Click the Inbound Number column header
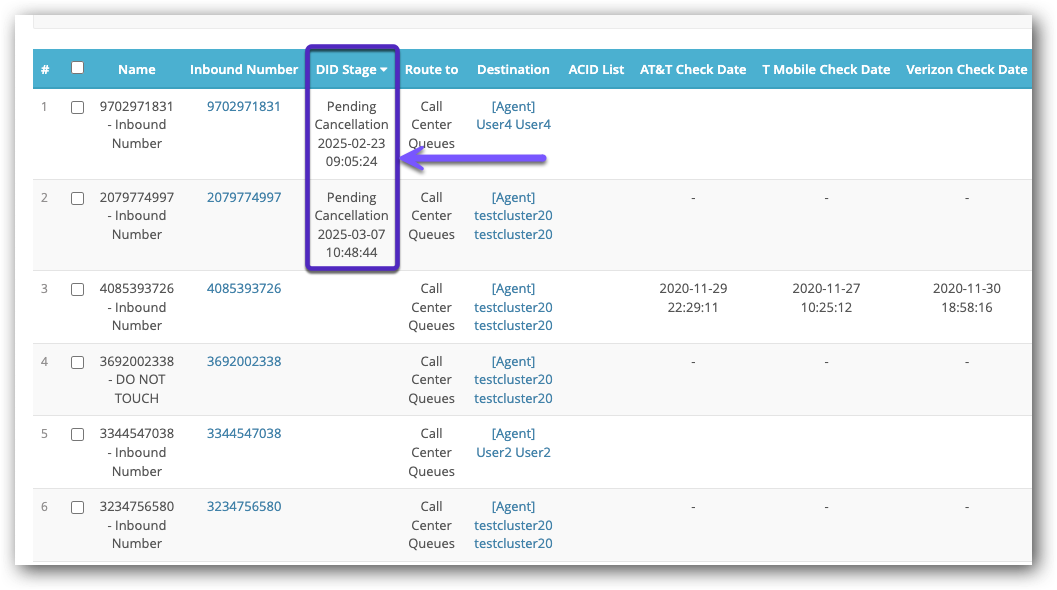This screenshot has width=1057, height=590. (244, 70)
